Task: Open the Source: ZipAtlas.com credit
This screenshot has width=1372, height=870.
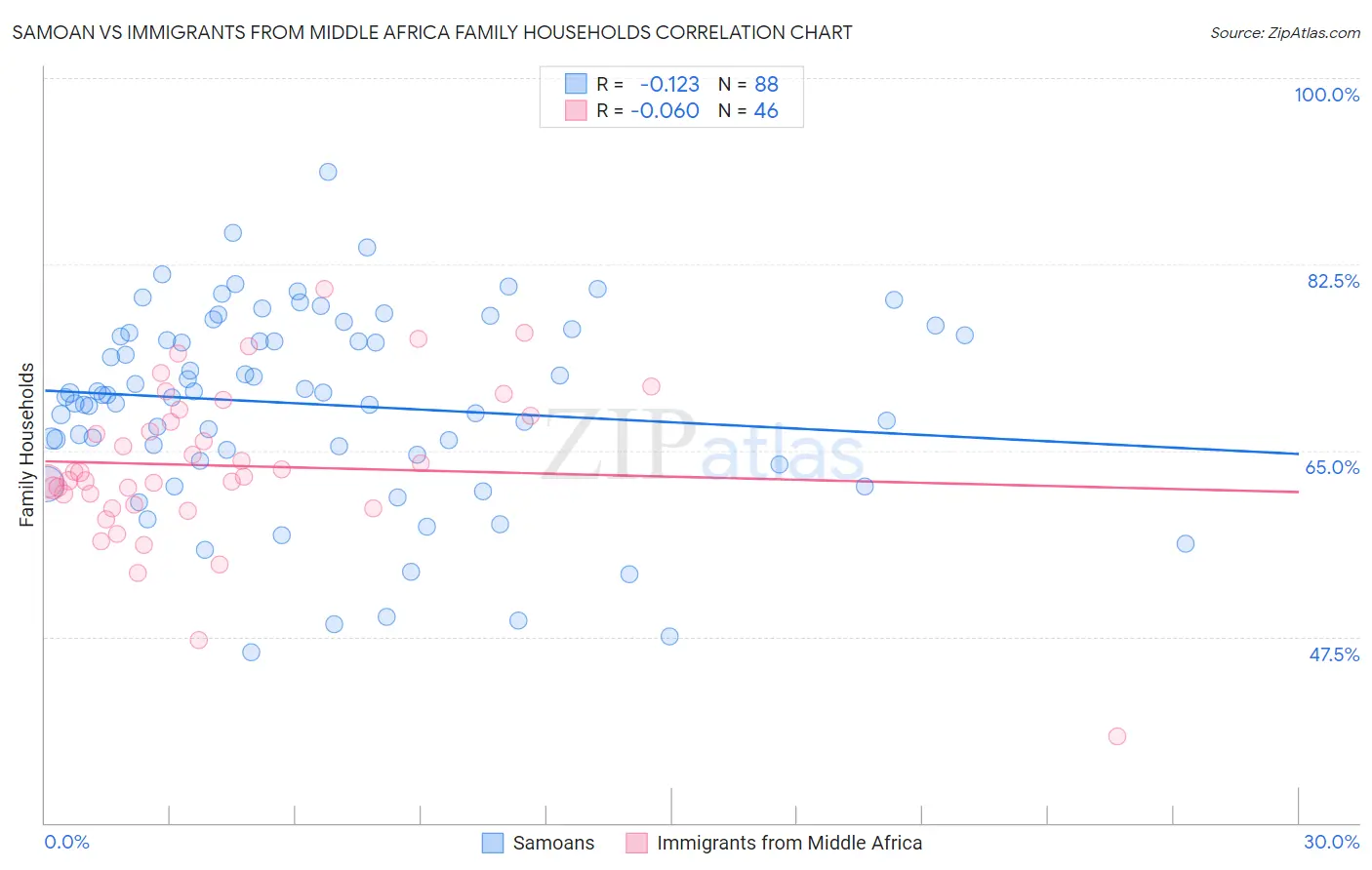Action: [1284, 32]
